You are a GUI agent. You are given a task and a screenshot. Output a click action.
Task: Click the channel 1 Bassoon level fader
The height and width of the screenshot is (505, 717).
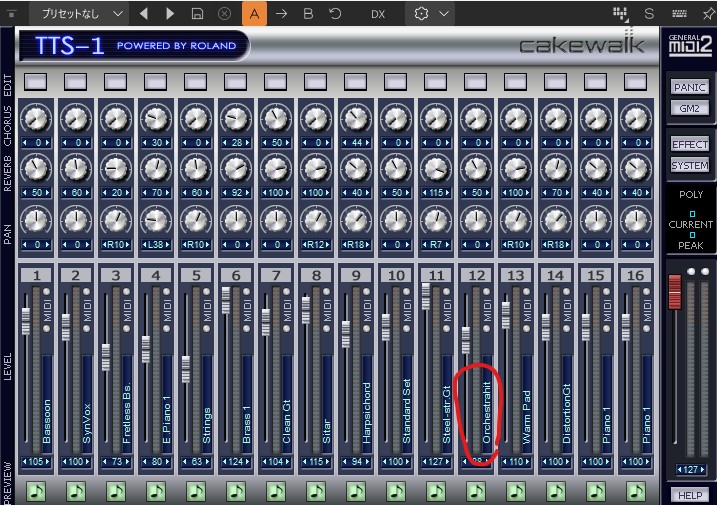[x=26, y=321]
